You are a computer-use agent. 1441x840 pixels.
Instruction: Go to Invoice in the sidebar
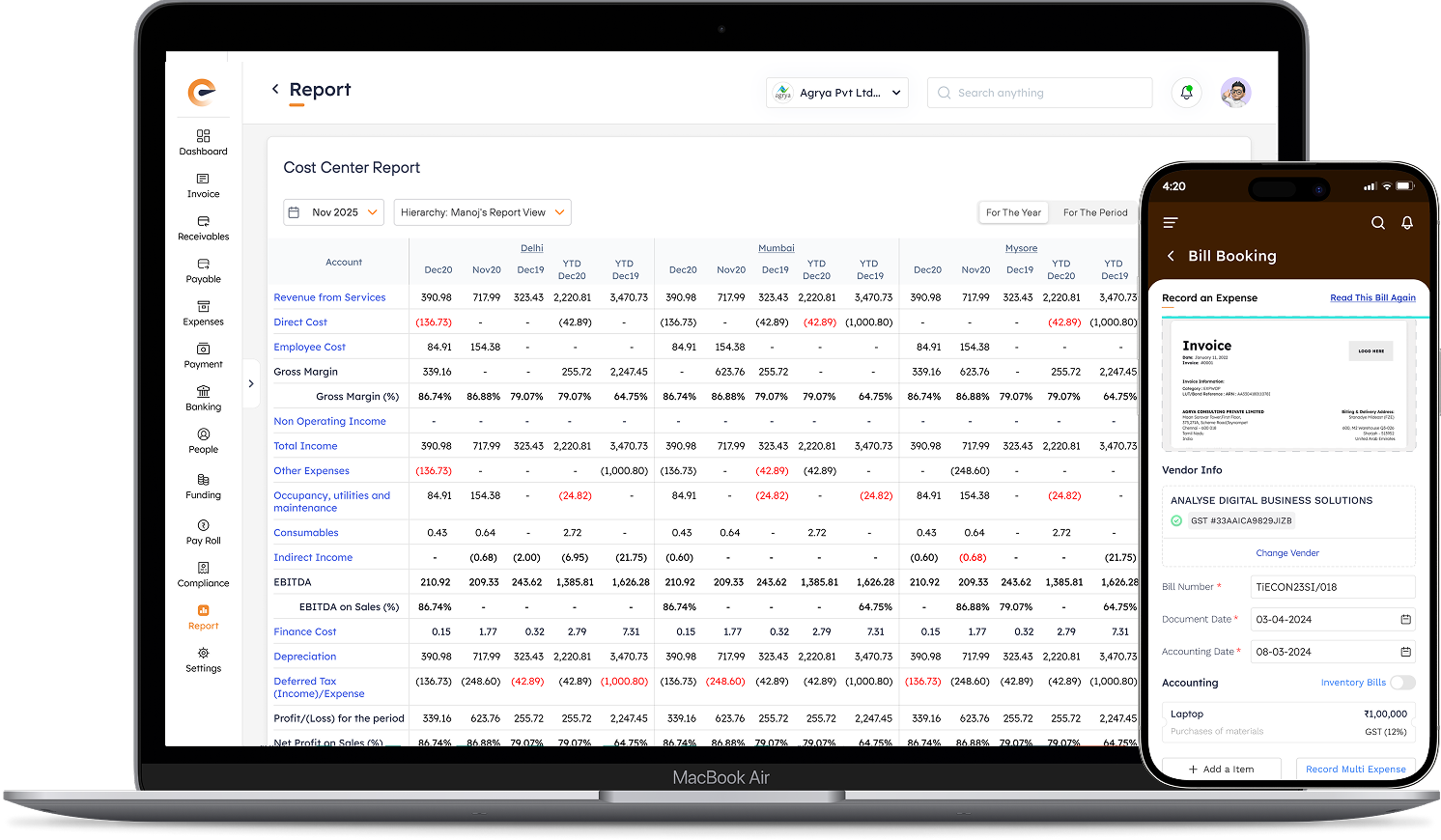pyautogui.click(x=203, y=180)
